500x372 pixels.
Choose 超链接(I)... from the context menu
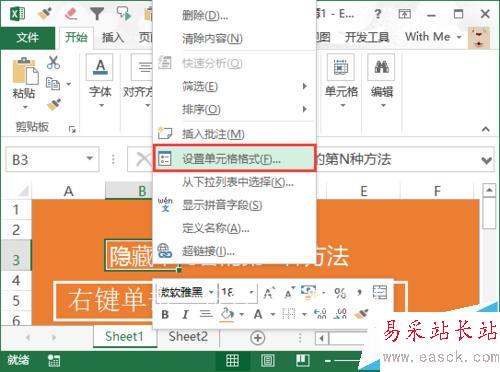[x=234, y=251]
